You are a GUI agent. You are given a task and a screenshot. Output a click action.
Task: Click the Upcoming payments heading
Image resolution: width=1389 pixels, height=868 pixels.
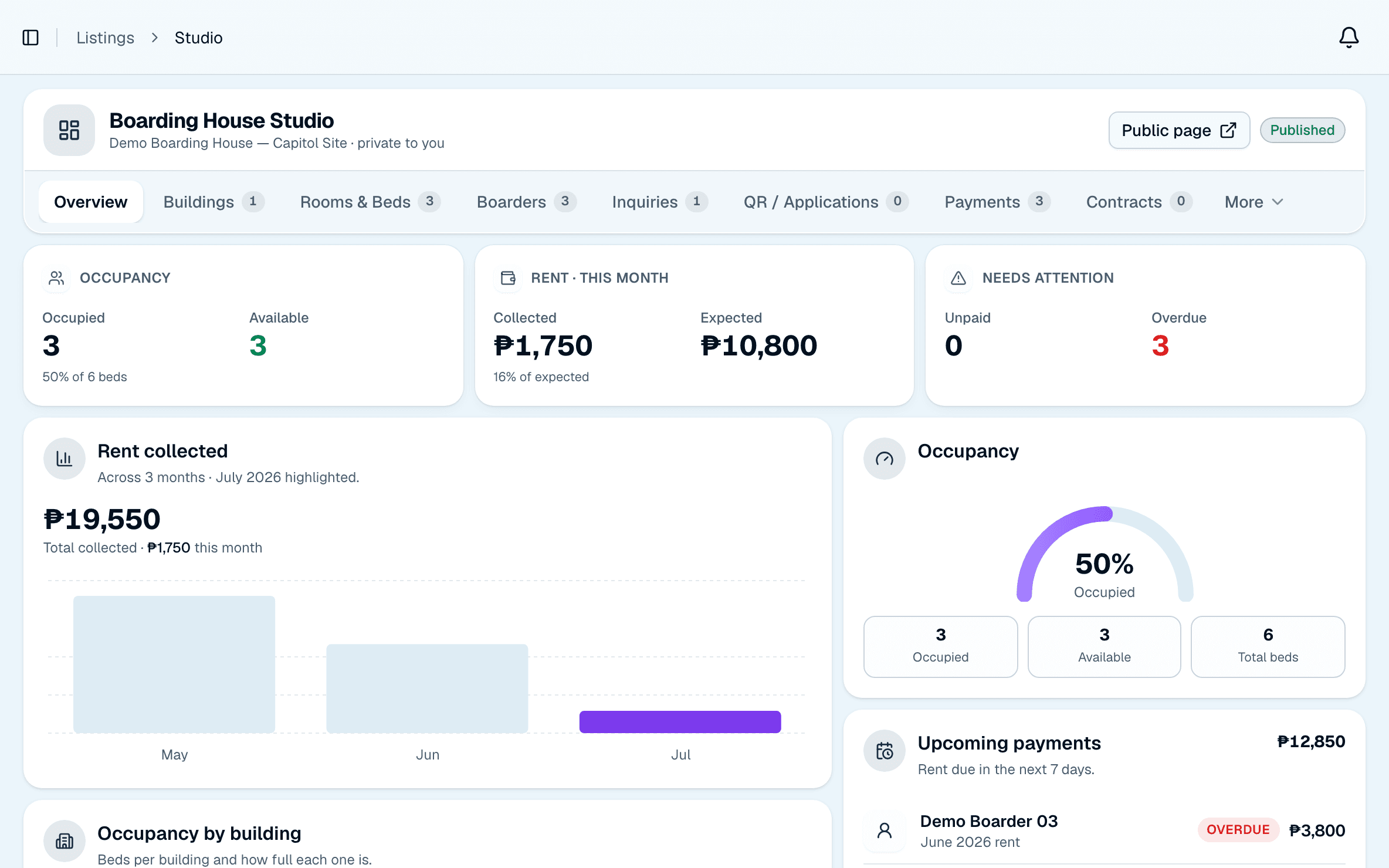pos(1009,743)
